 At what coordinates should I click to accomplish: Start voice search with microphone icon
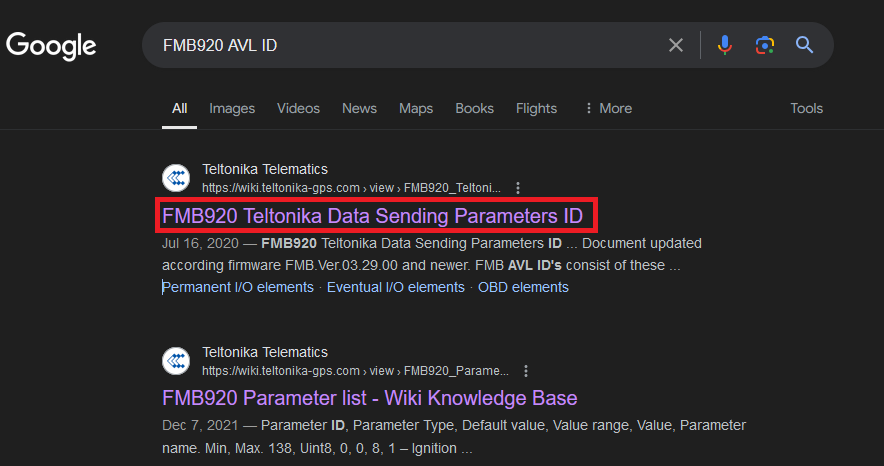pos(724,45)
